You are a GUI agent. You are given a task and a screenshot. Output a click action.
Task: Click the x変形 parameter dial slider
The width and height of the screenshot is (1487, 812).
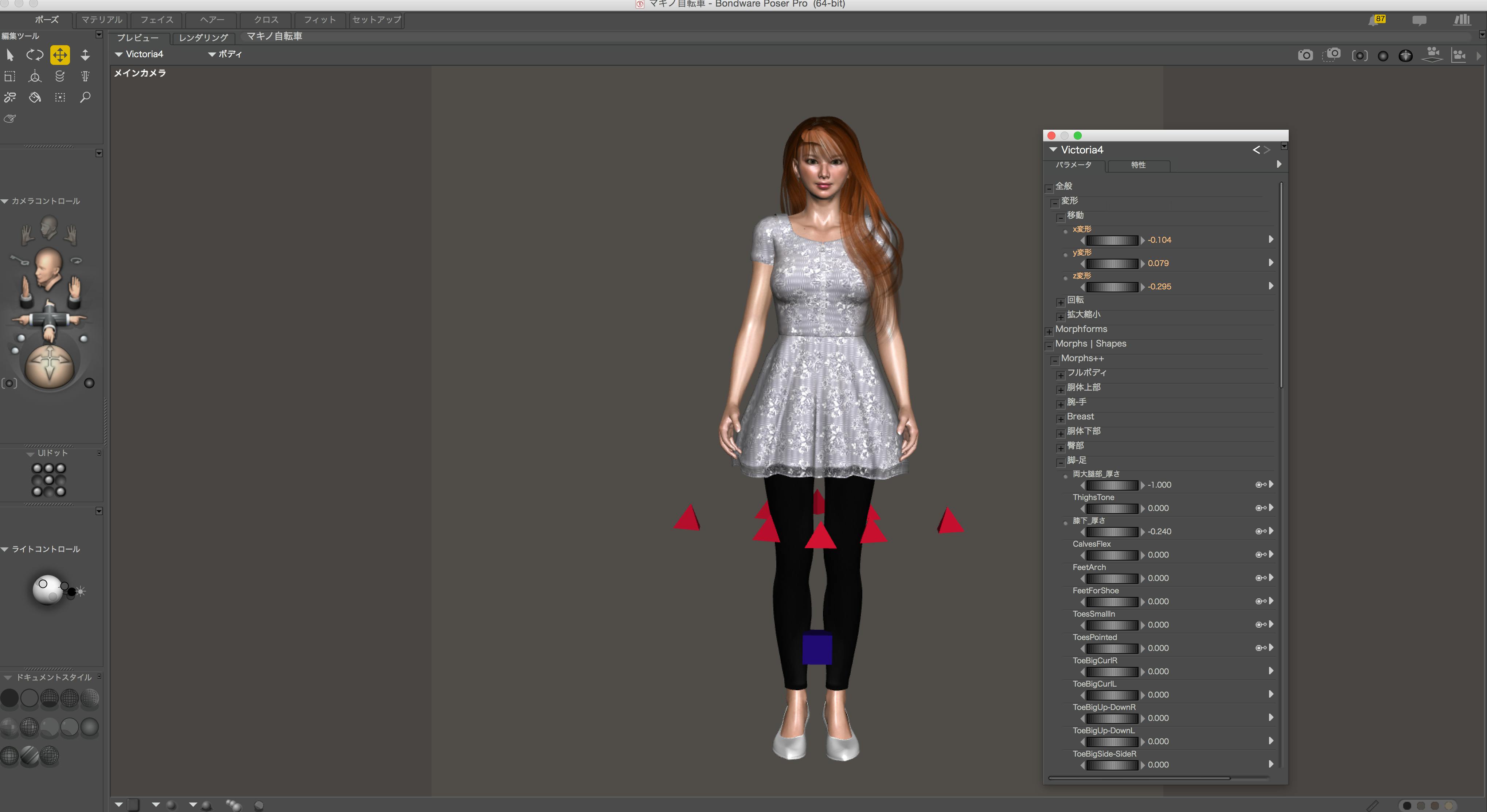[1112, 240]
